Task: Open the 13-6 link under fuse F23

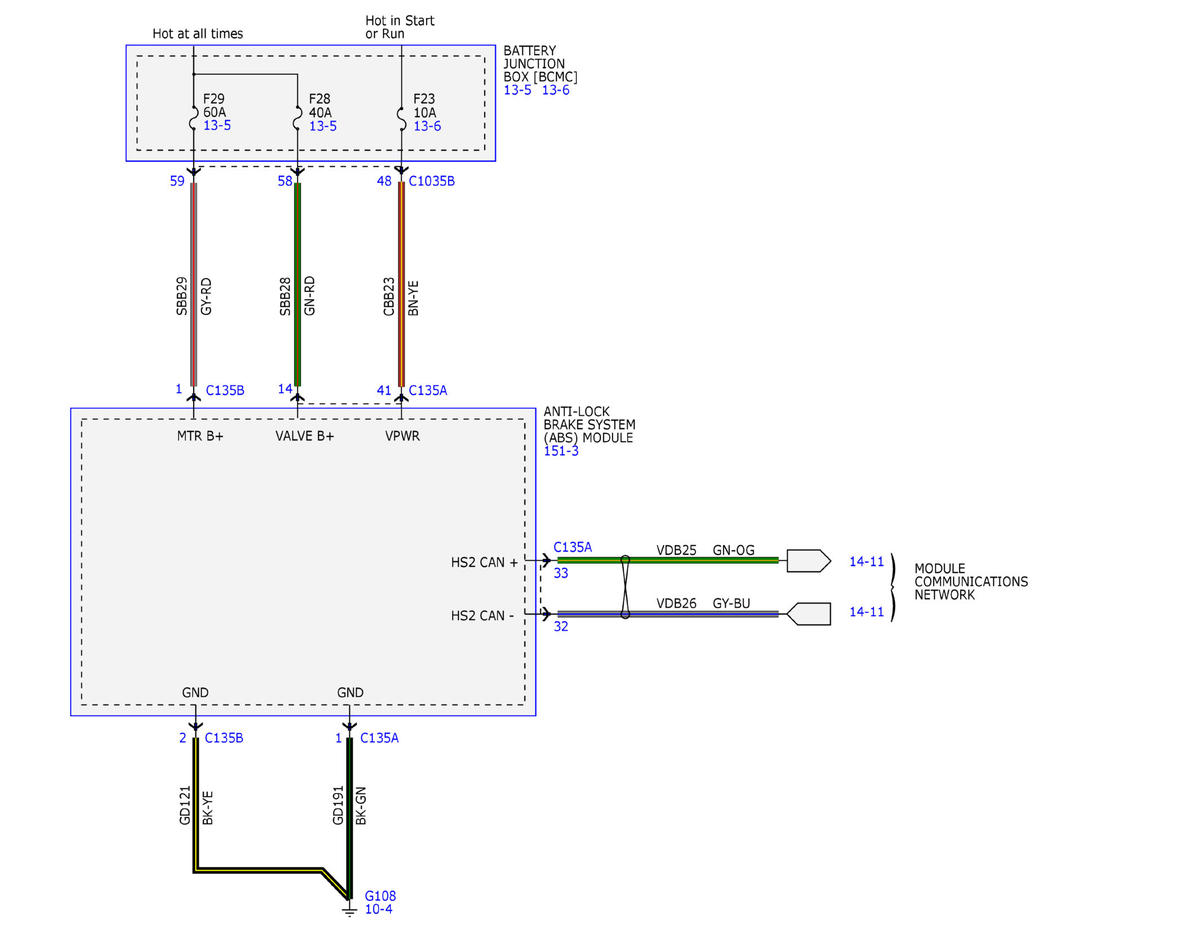Action: coord(427,126)
